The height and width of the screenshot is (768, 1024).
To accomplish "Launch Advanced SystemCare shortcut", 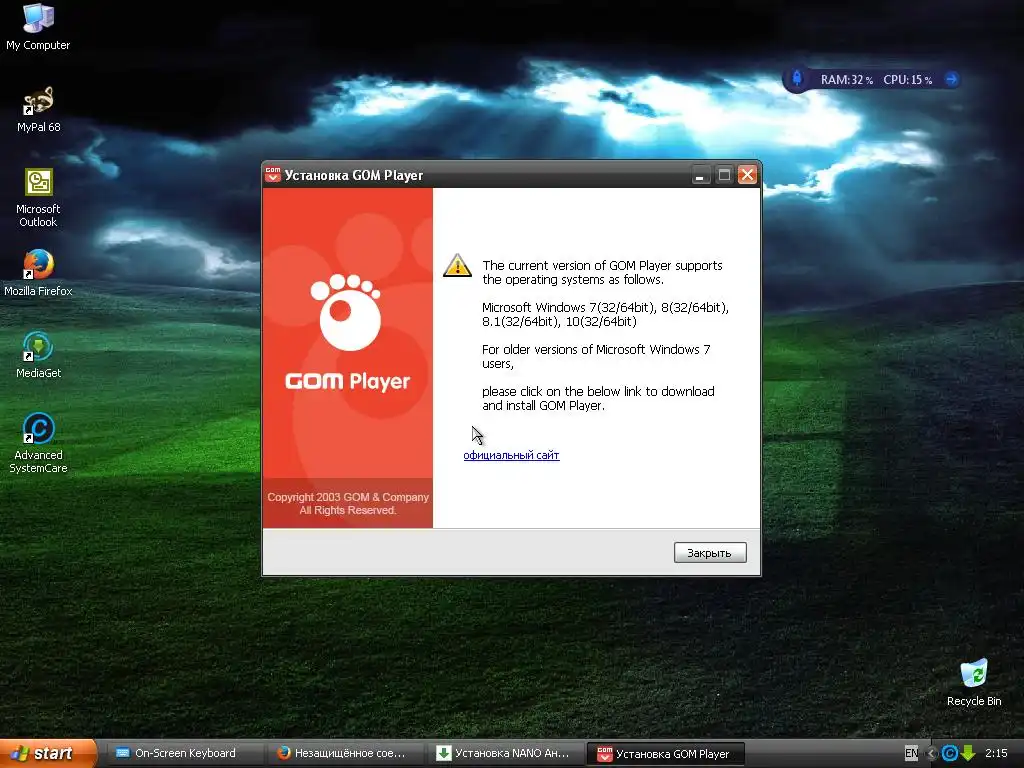I will point(38,443).
